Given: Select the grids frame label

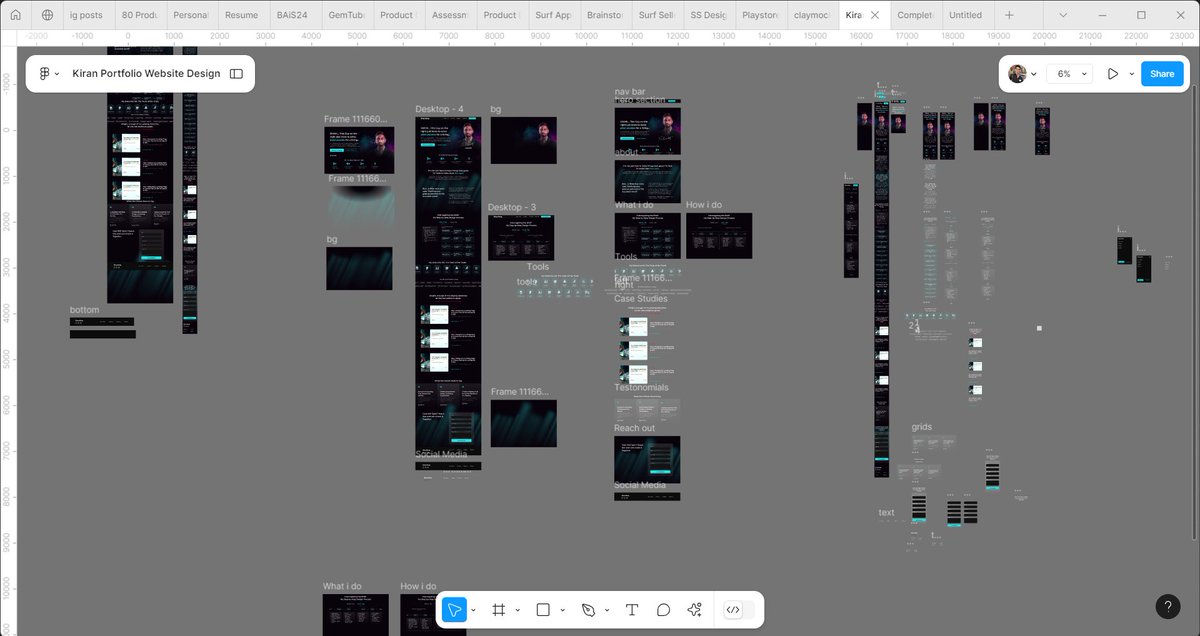Looking at the screenshot, I should [921, 427].
